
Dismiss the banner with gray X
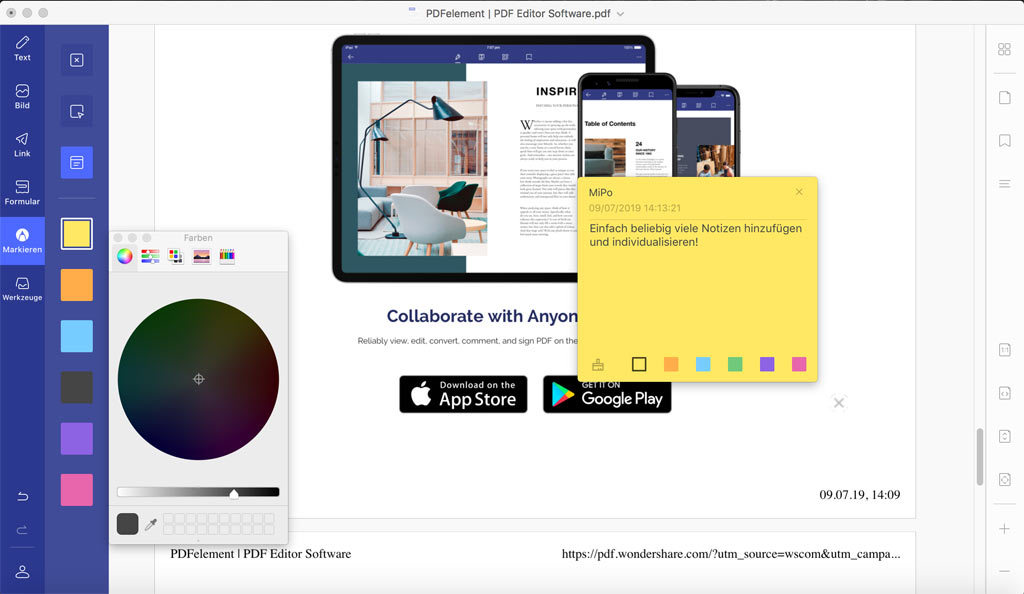click(x=839, y=403)
